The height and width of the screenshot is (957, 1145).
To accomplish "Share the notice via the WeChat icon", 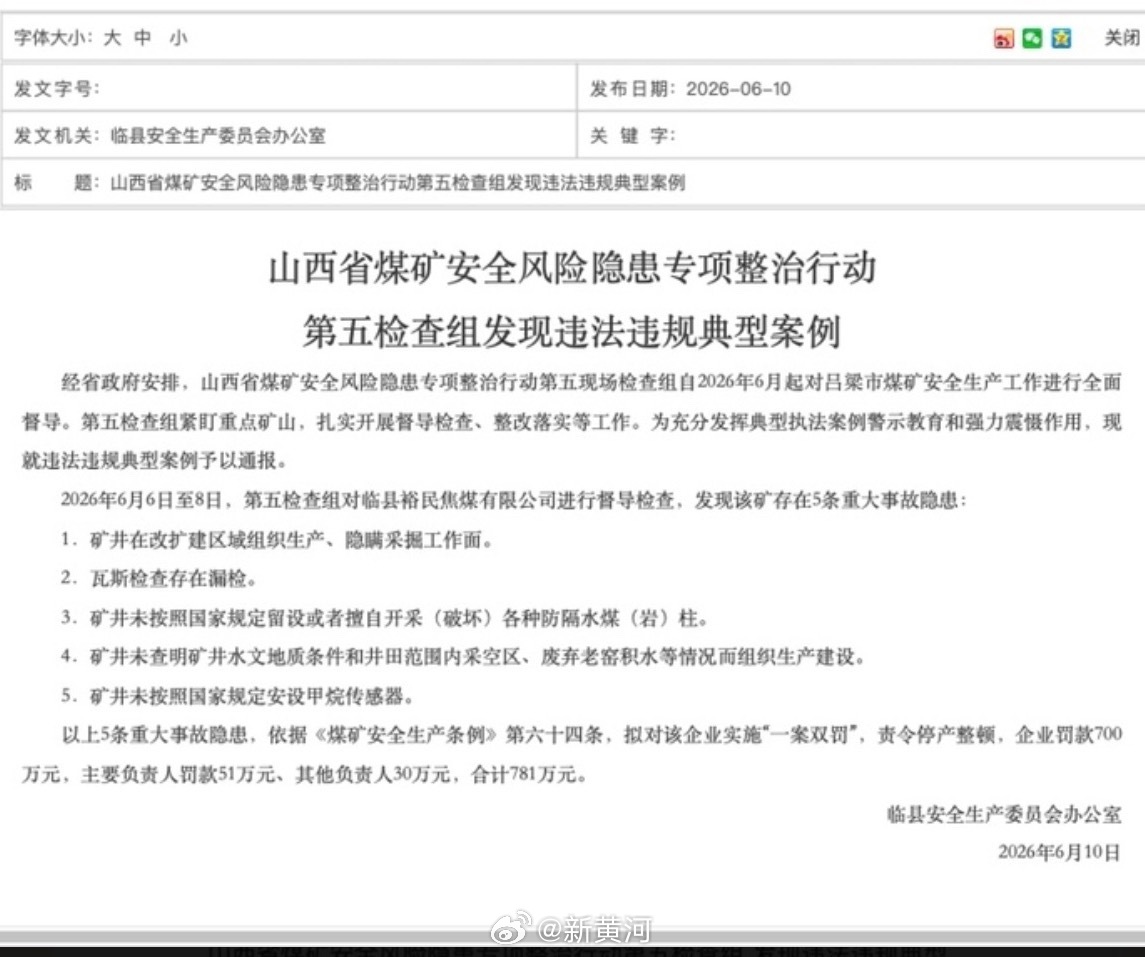I will [1032, 38].
